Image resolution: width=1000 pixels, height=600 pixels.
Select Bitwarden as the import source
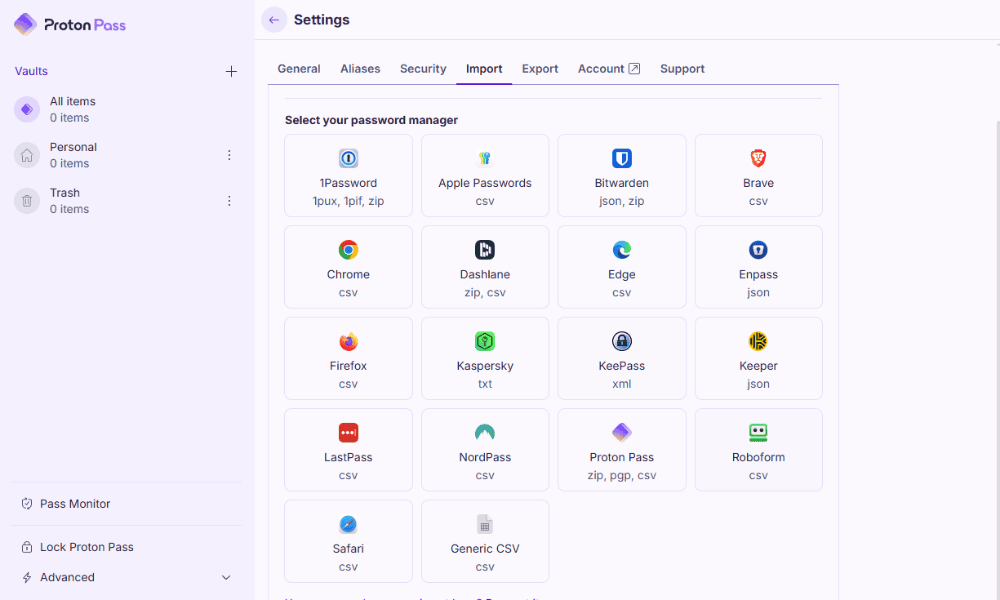coord(621,176)
